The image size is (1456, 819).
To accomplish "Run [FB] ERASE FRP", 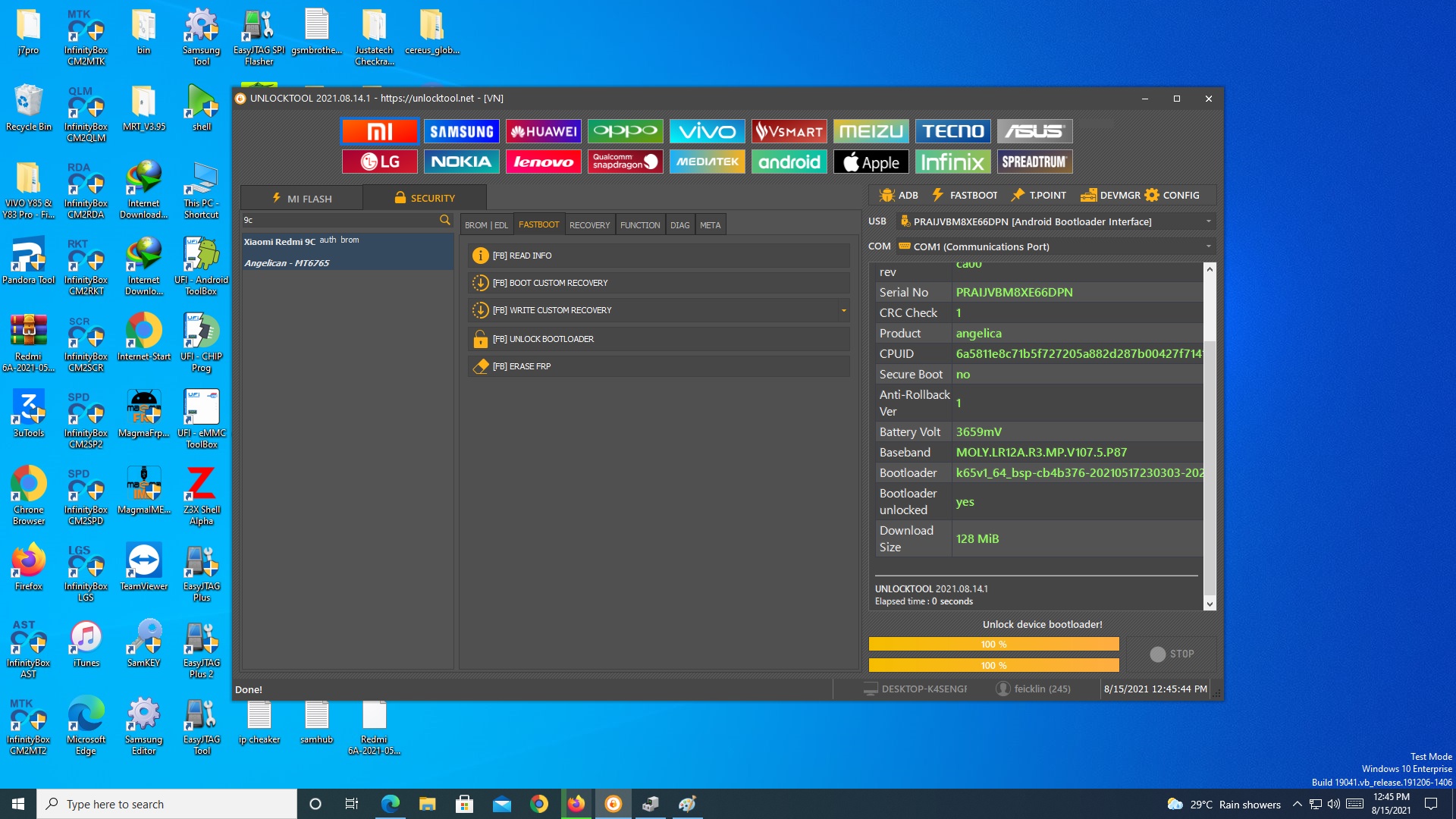I will 658,366.
